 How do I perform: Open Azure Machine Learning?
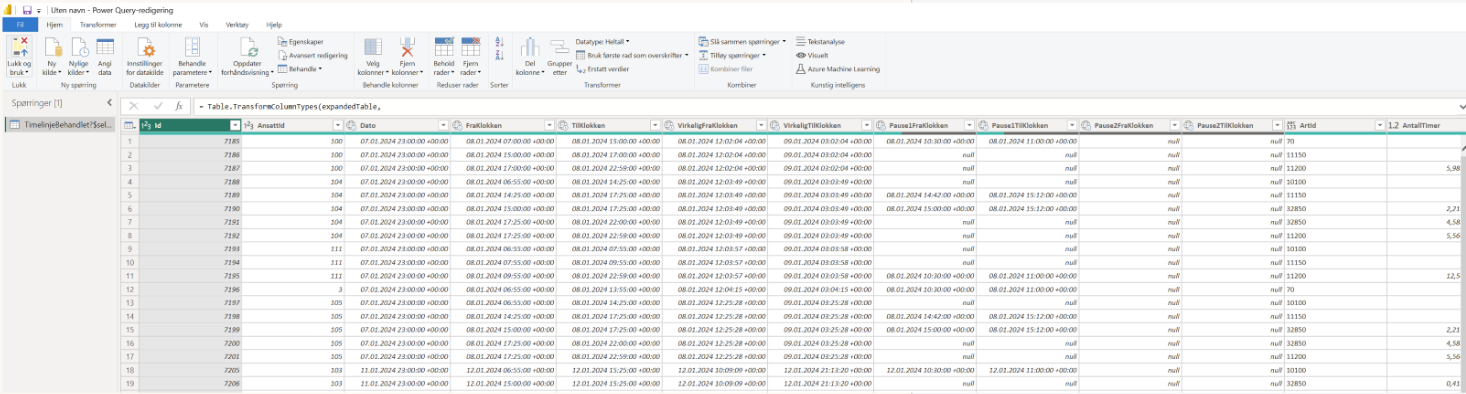pos(837,69)
